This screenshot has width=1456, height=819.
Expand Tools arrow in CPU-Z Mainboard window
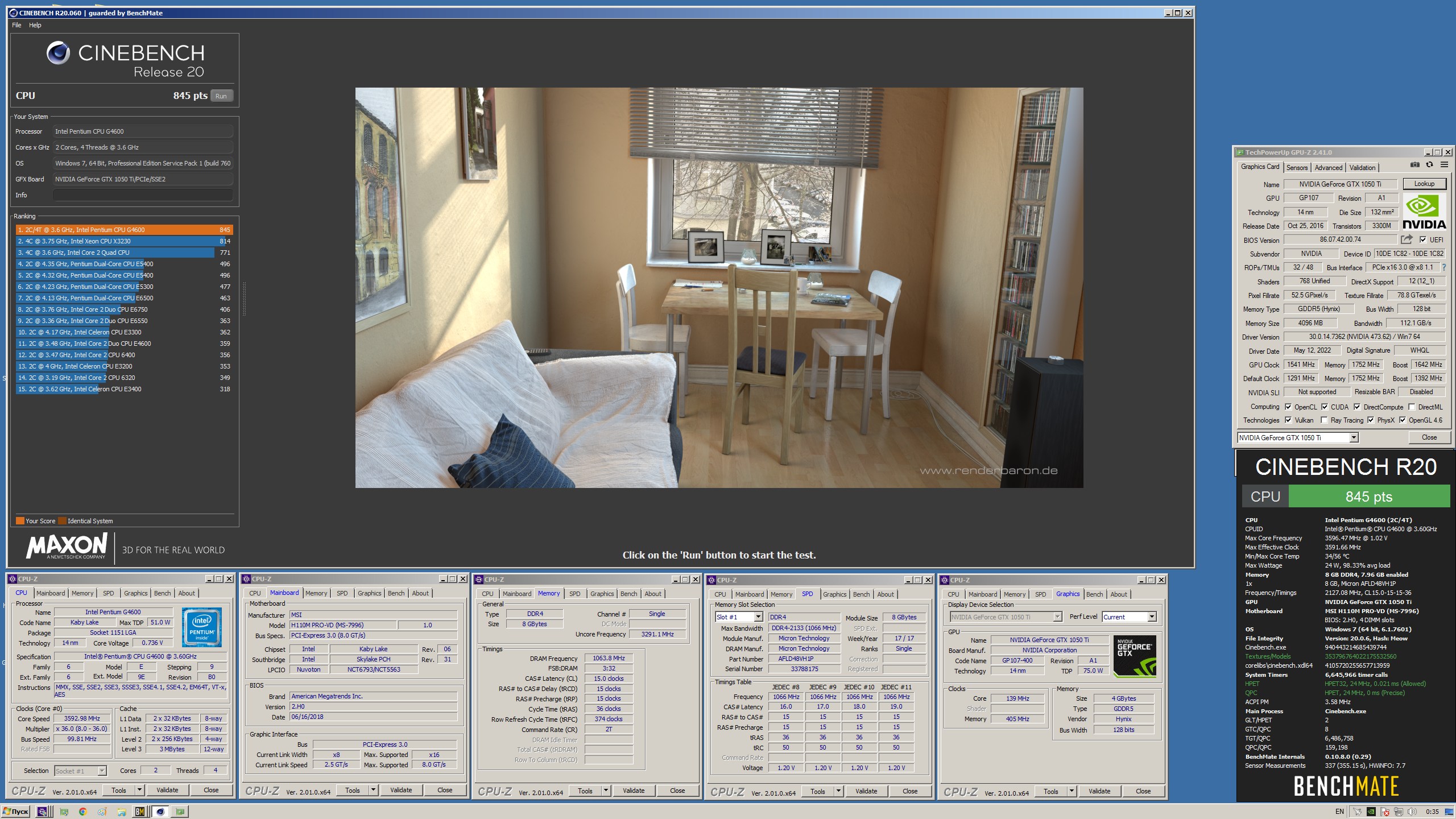[x=373, y=790]
